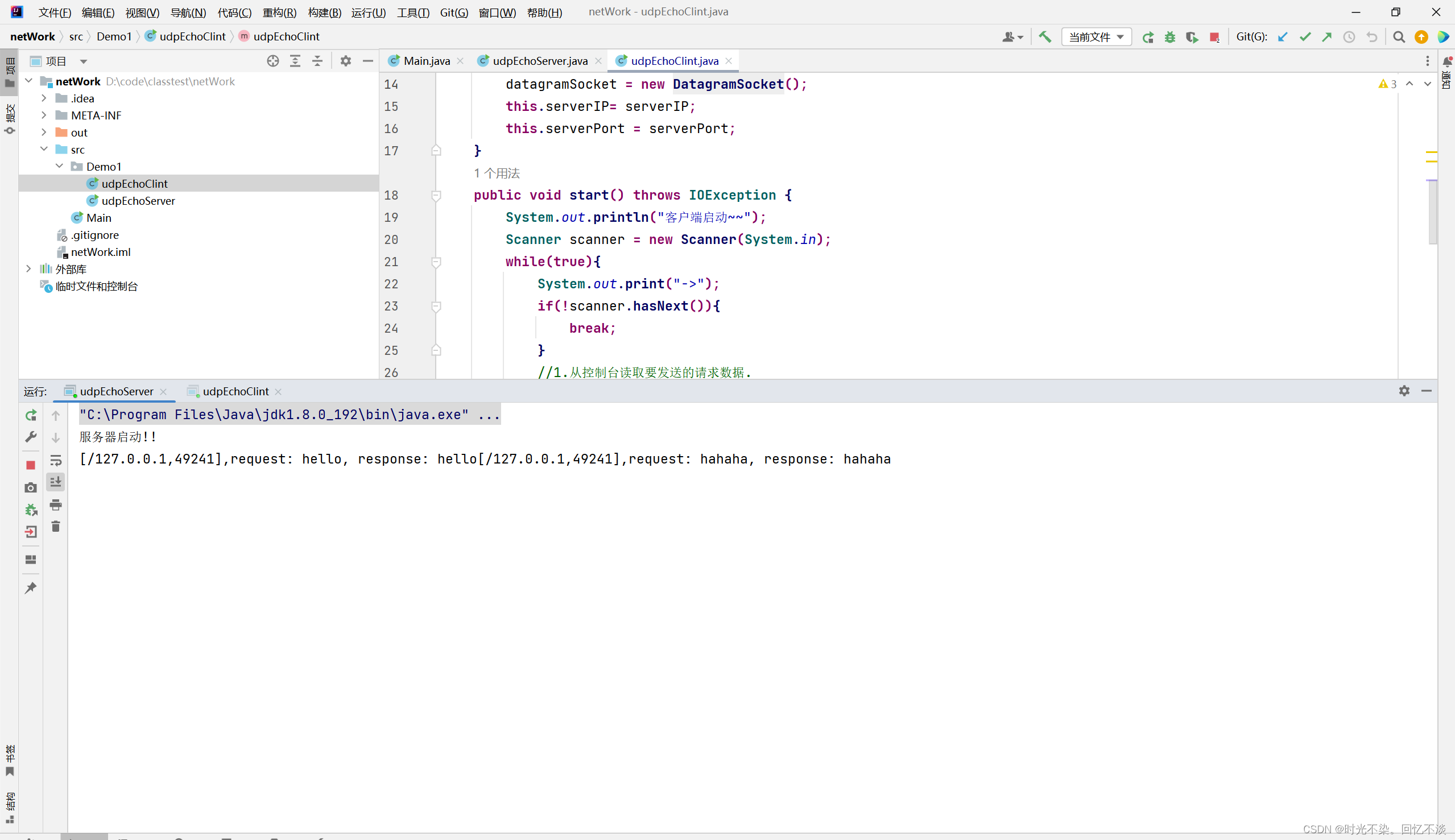Viewport: 1455px width, 840px height.
Task: Open Search Everywhere magnifier icon
Action: [1399, 37]
